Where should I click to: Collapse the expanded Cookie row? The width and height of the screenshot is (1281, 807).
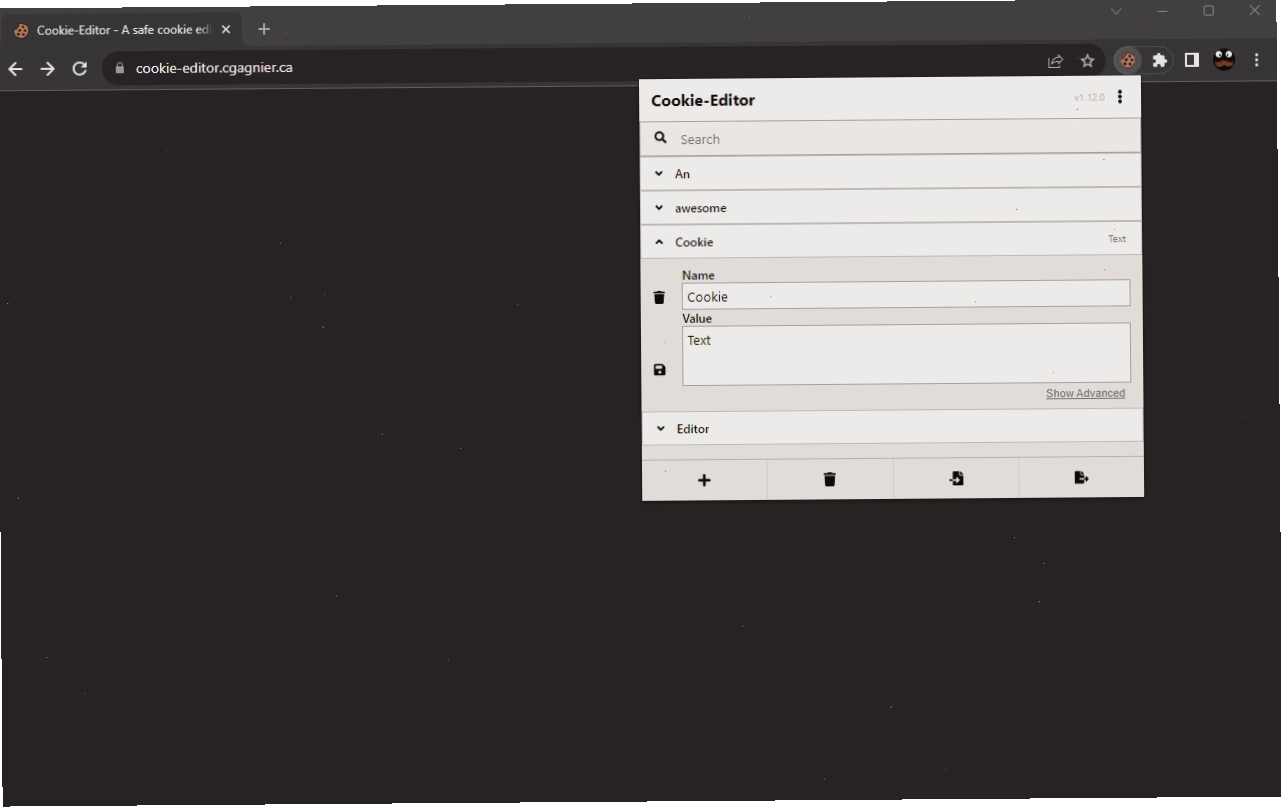[x=891, y=241]
